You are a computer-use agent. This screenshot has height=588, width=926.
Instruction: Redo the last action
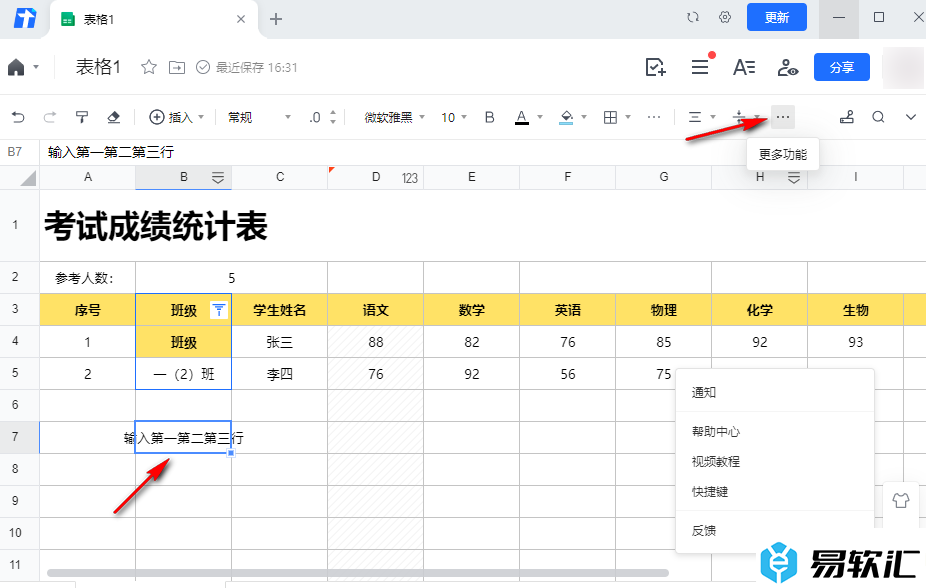[x=50, y=117]
